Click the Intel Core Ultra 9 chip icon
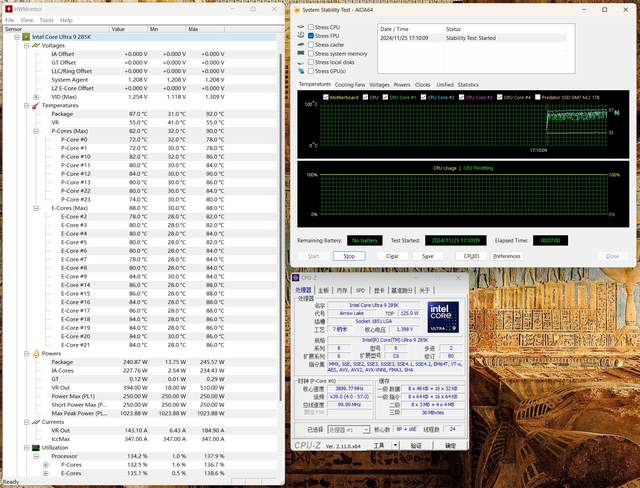640x488 pixels. pyautogui.click(x=26, y=37)
